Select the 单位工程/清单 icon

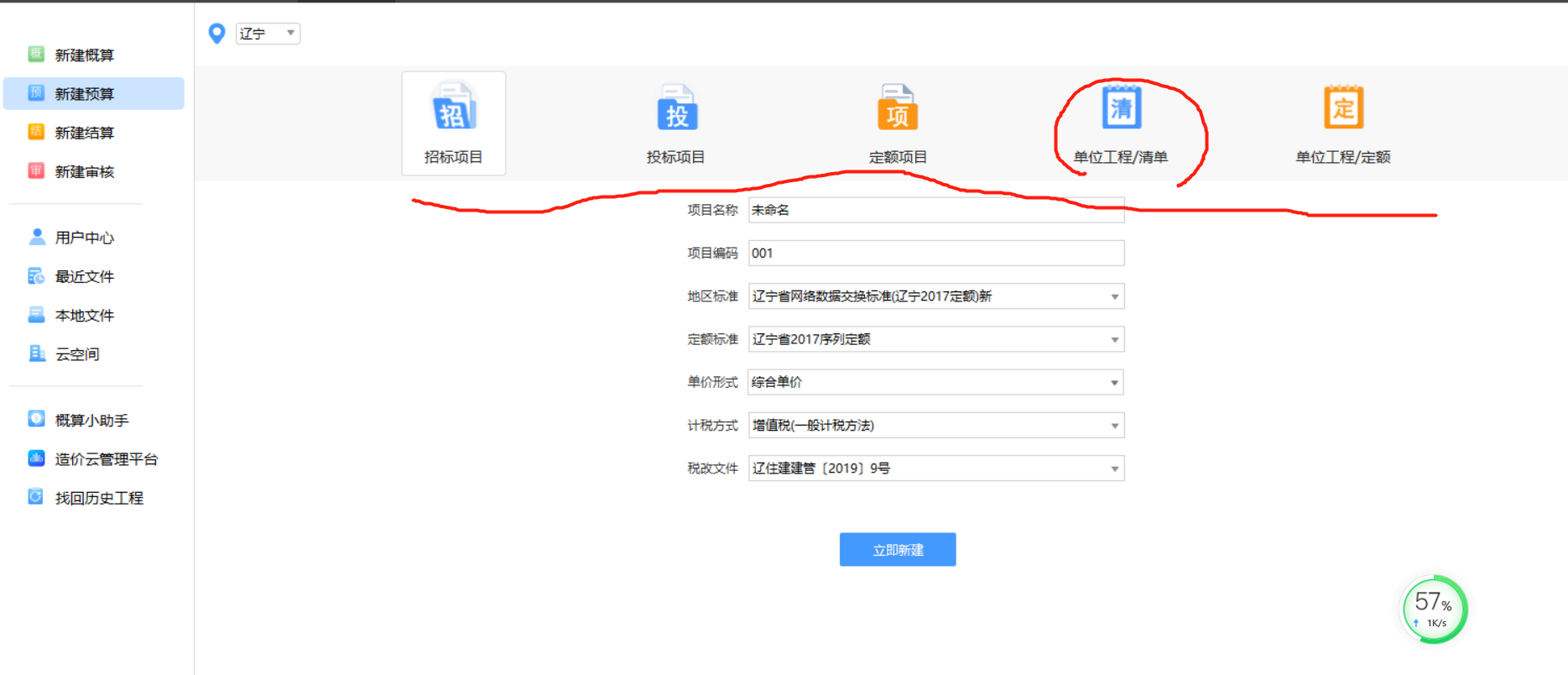(1122, 107)
